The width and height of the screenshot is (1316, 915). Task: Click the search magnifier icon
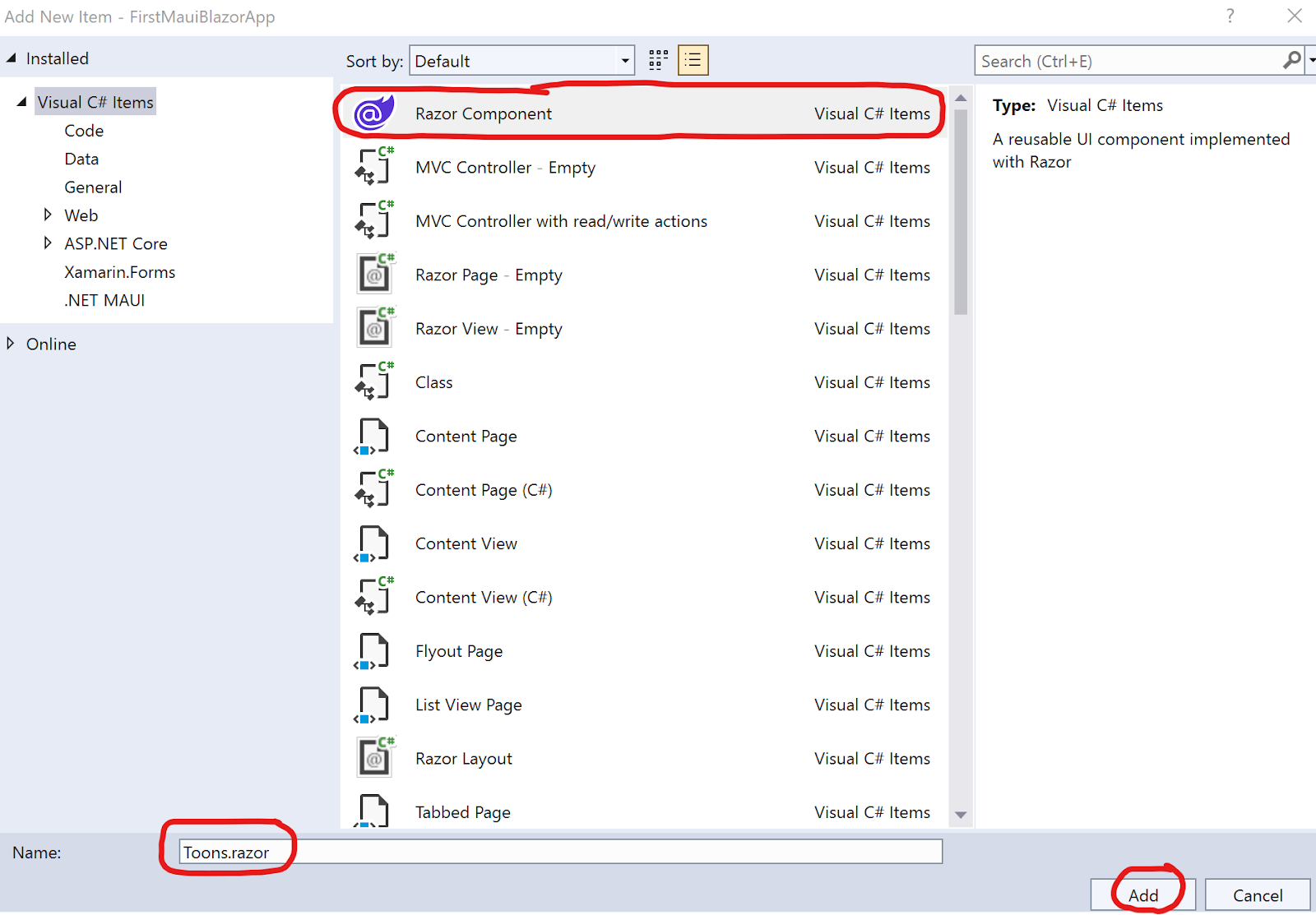click(1292, 60)
